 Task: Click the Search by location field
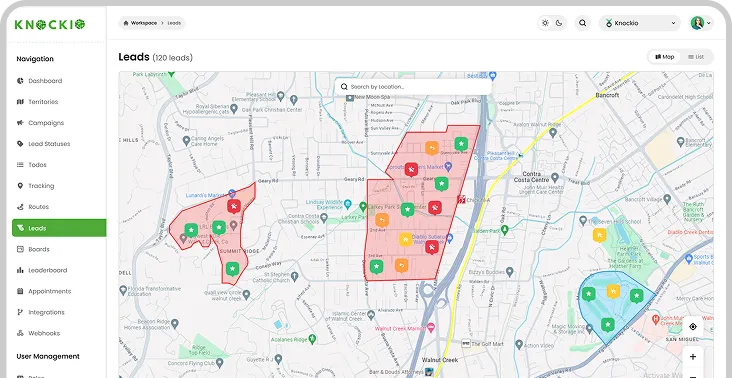[413, 87]
